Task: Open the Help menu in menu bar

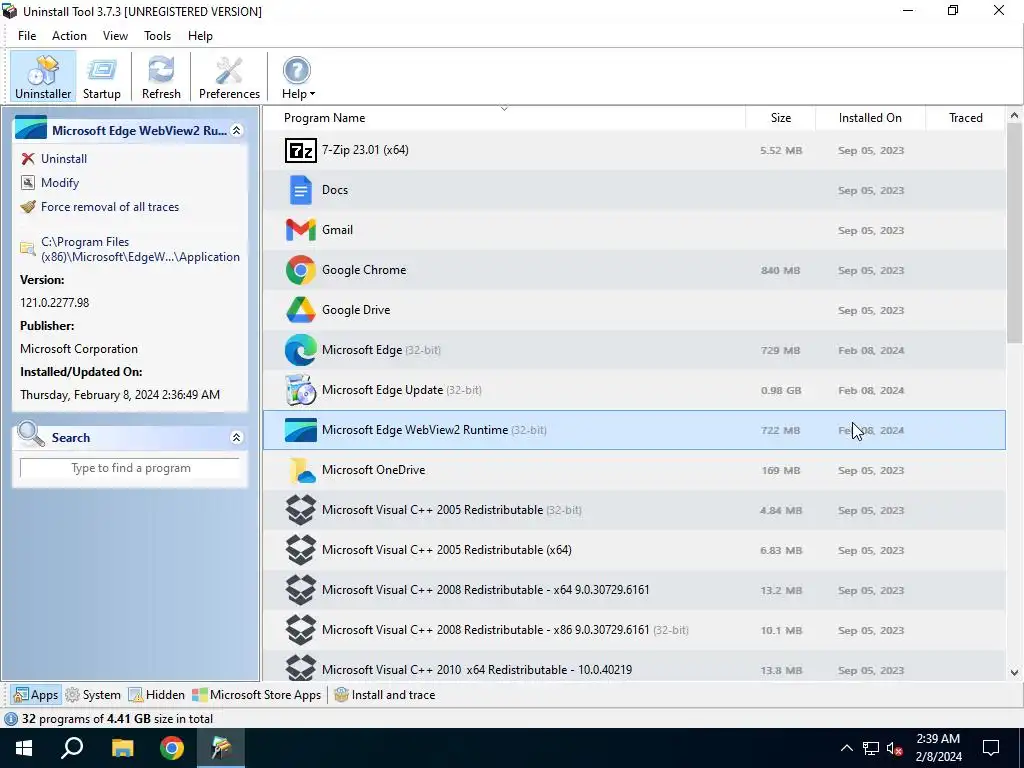Action: (200, 36)
